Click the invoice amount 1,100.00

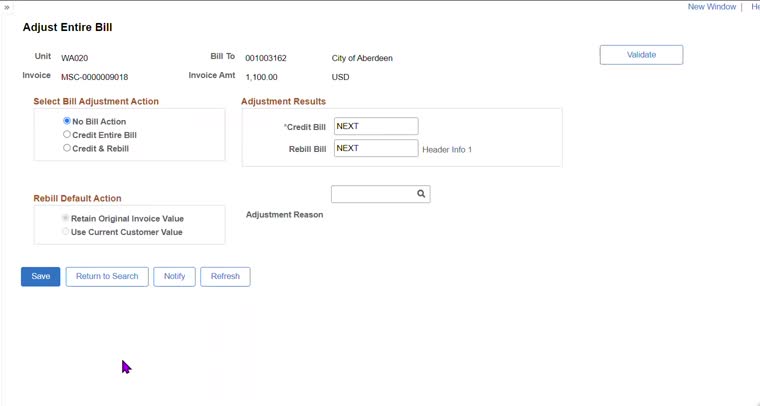coord(261,77)
